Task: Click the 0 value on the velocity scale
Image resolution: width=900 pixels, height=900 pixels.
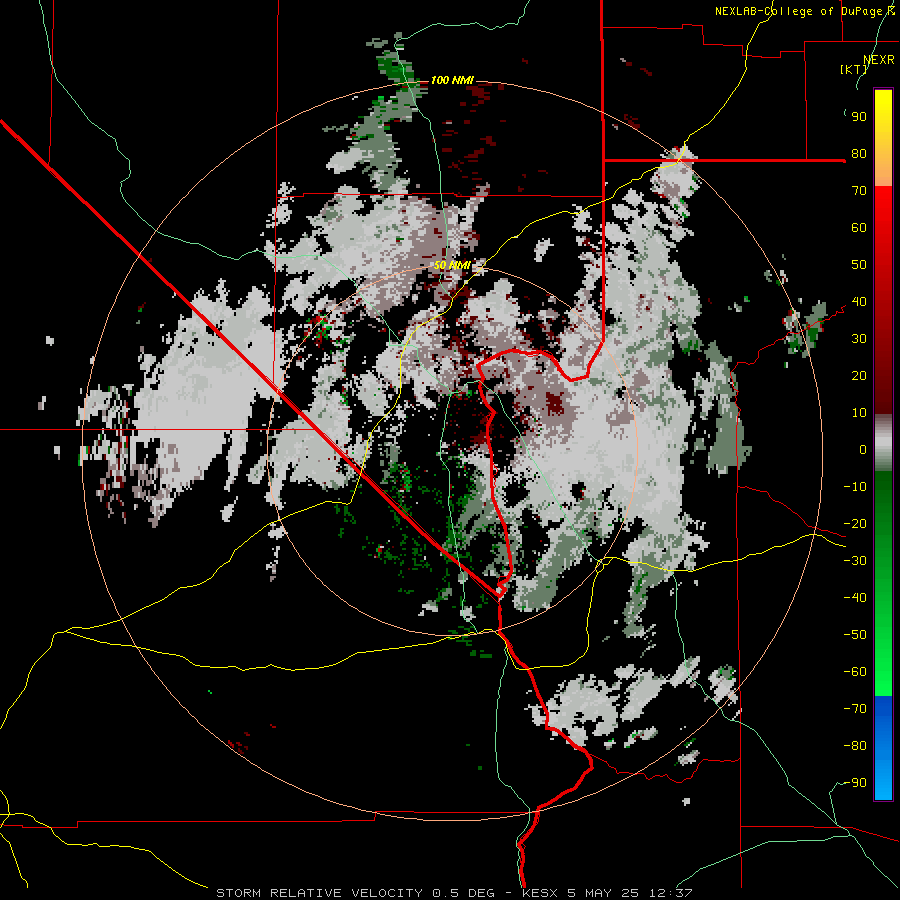Action: click(863, 449)
